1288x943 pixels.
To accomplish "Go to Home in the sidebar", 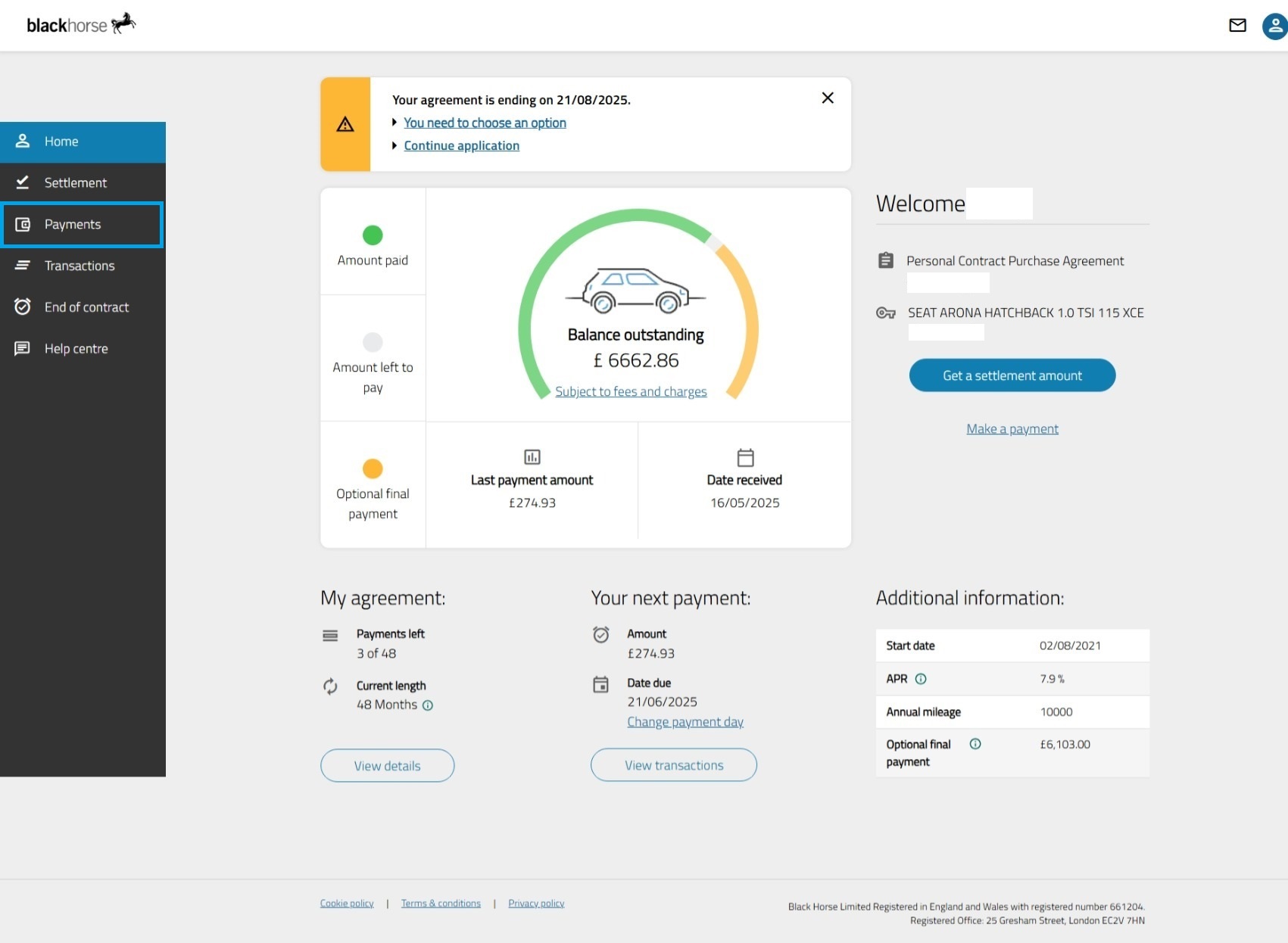I will [x=83, y=142].
